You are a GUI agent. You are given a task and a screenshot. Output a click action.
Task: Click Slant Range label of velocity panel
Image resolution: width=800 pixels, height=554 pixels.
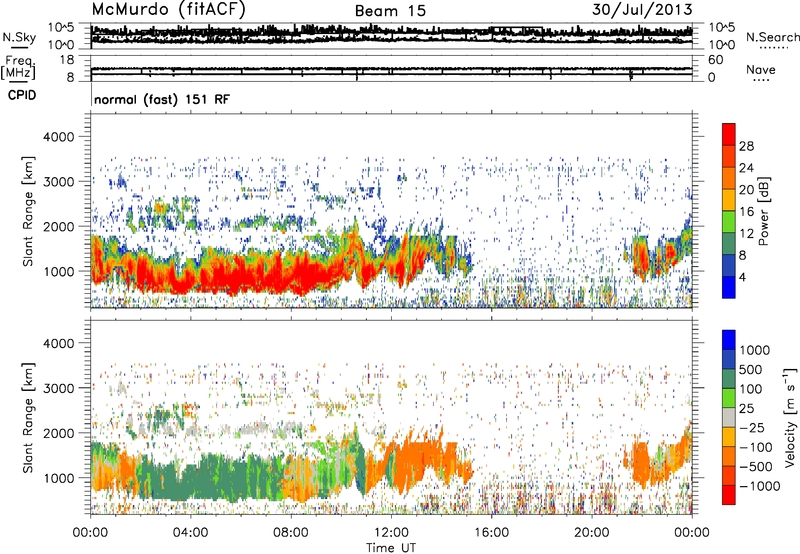28,417
